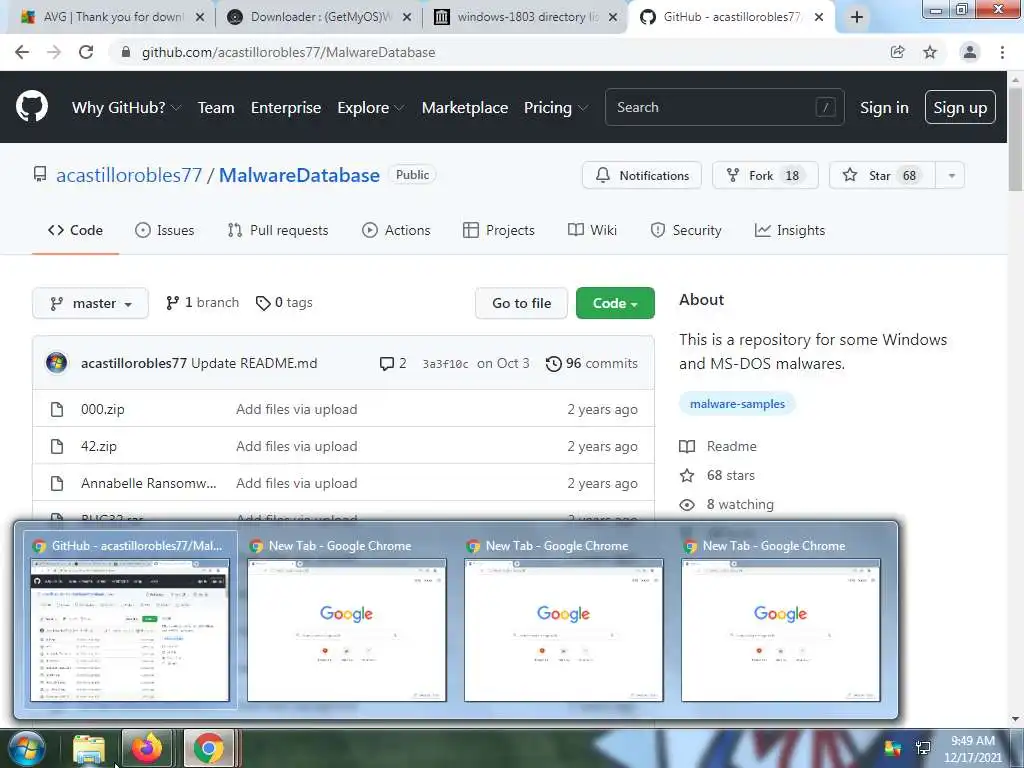
Task: Open the MalwareDatabase repository link
Action: click(299, 175)
